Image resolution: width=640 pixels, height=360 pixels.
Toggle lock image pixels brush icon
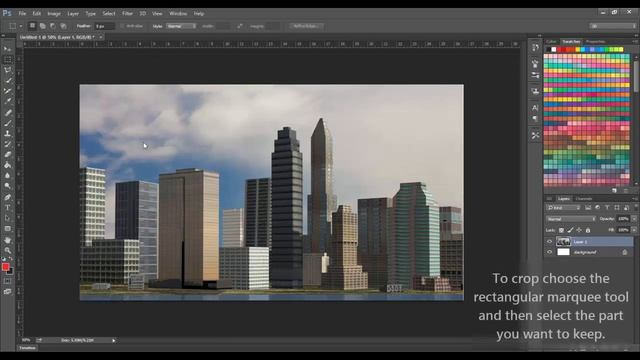(570, 230)
